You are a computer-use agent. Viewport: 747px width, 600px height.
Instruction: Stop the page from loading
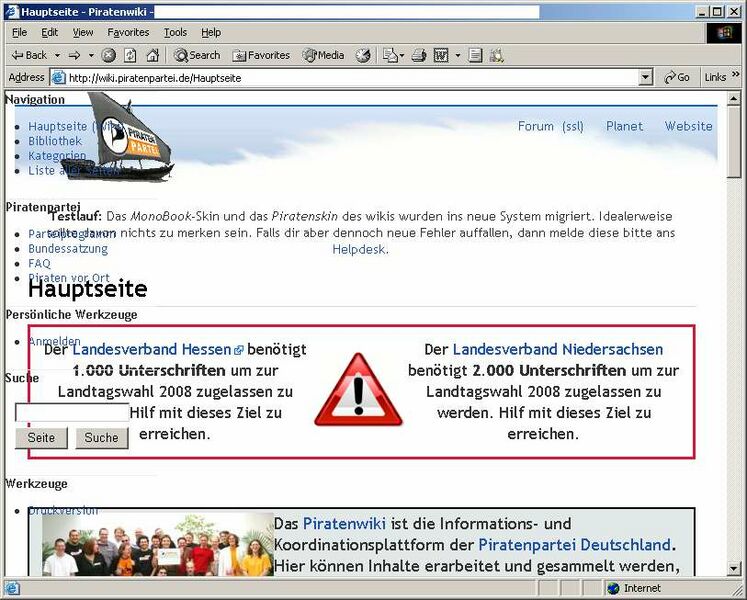coord(109,55)
